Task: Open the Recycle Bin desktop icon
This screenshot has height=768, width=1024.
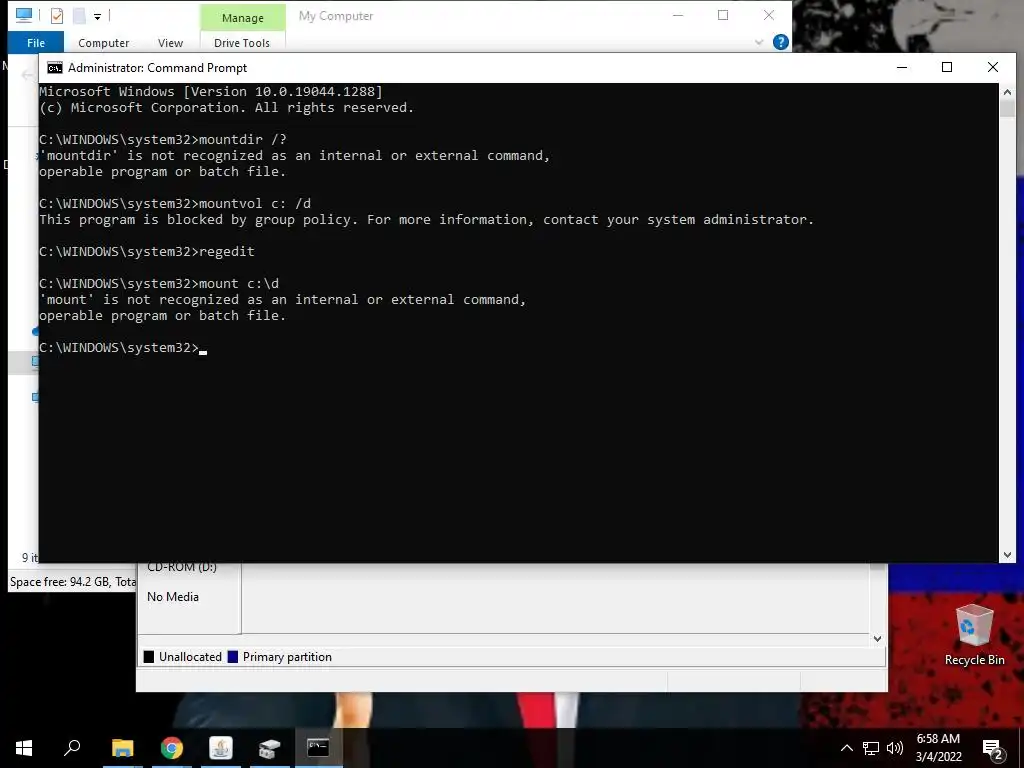Action: pyautogui.click(x=974, y=635)
